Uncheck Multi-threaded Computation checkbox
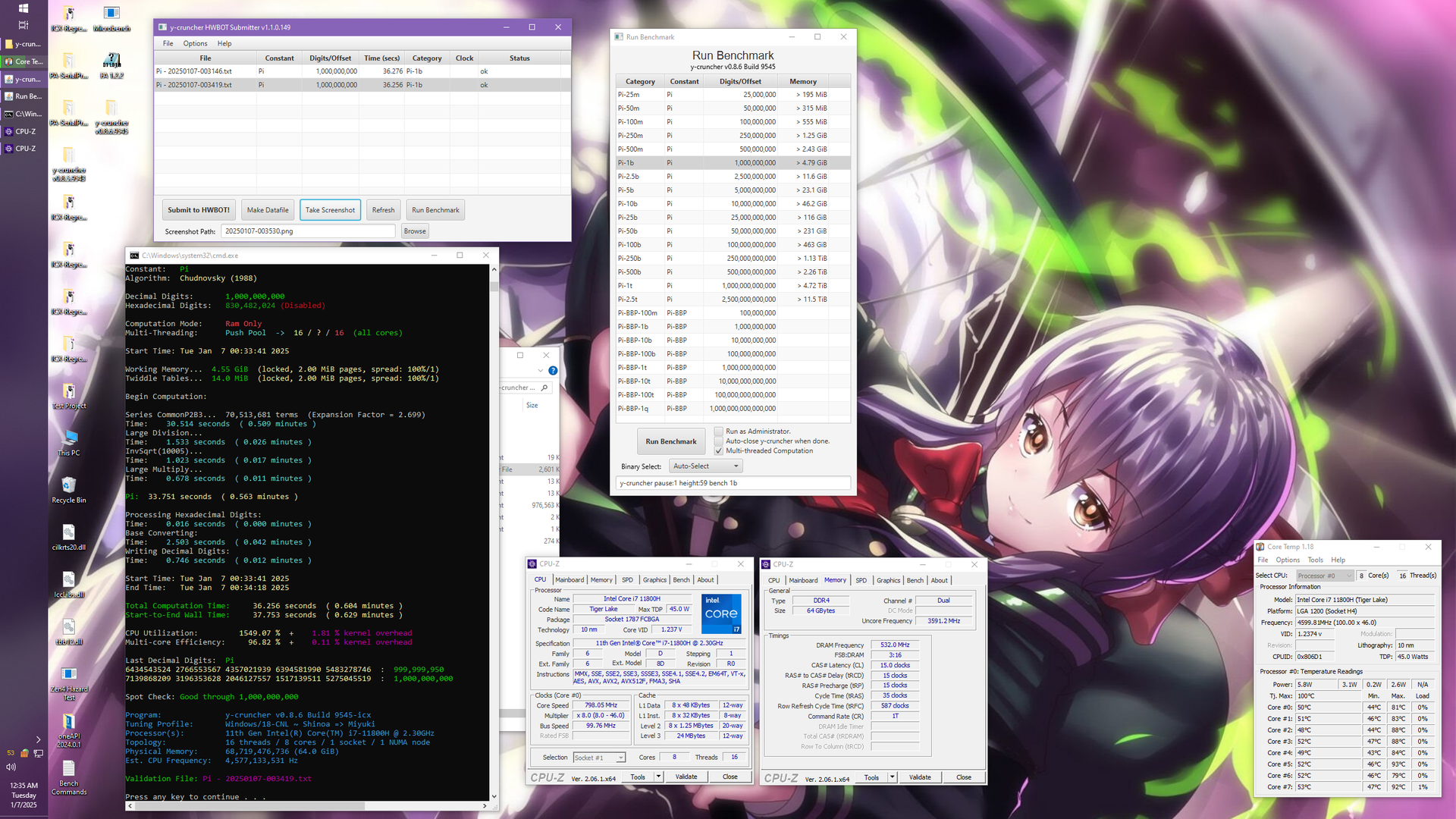Image resolution: width=1456 pixels, height=819 pixels. 719,451
